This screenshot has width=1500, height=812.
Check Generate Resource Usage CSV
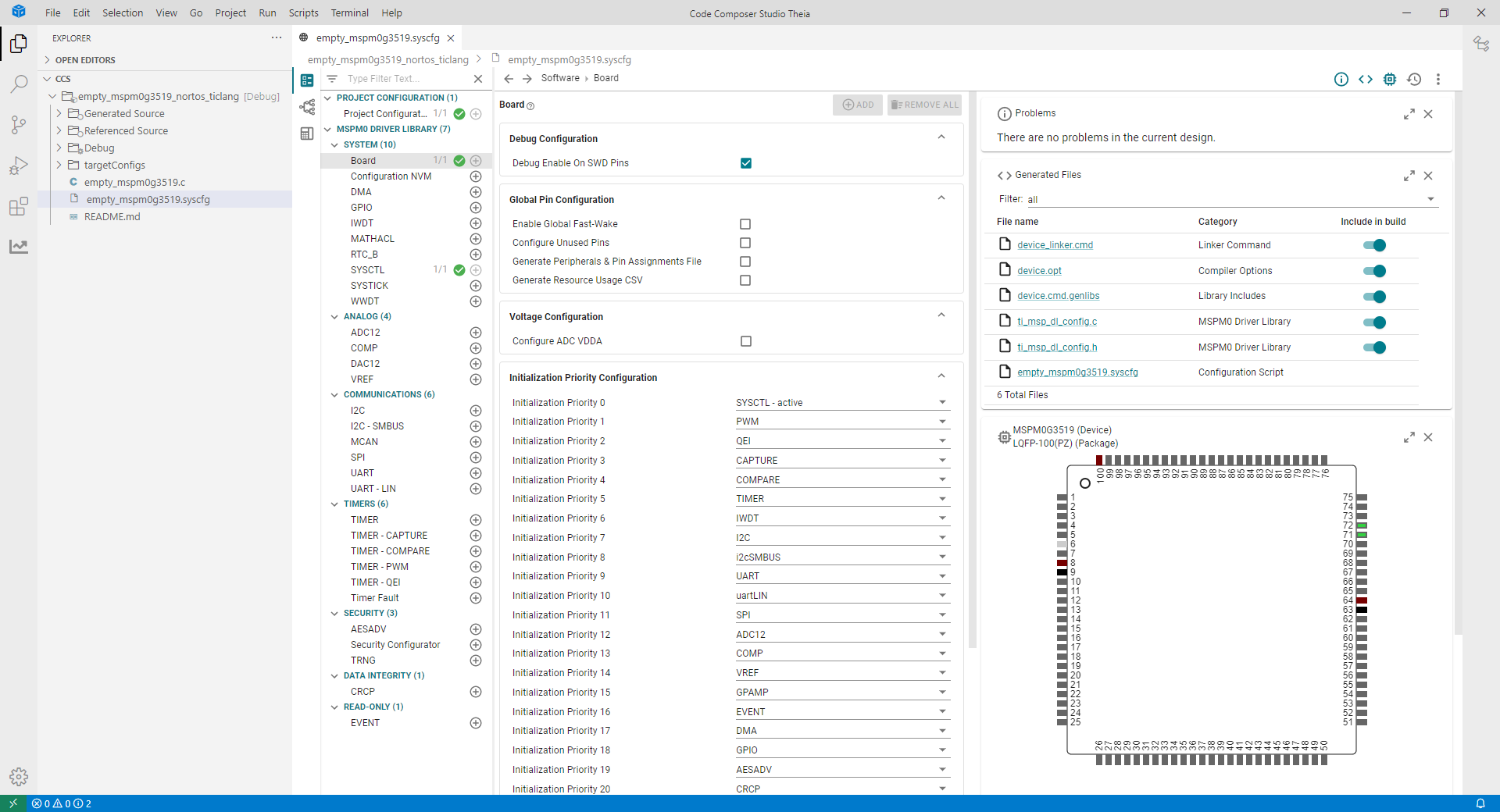(x=745, y=280)
